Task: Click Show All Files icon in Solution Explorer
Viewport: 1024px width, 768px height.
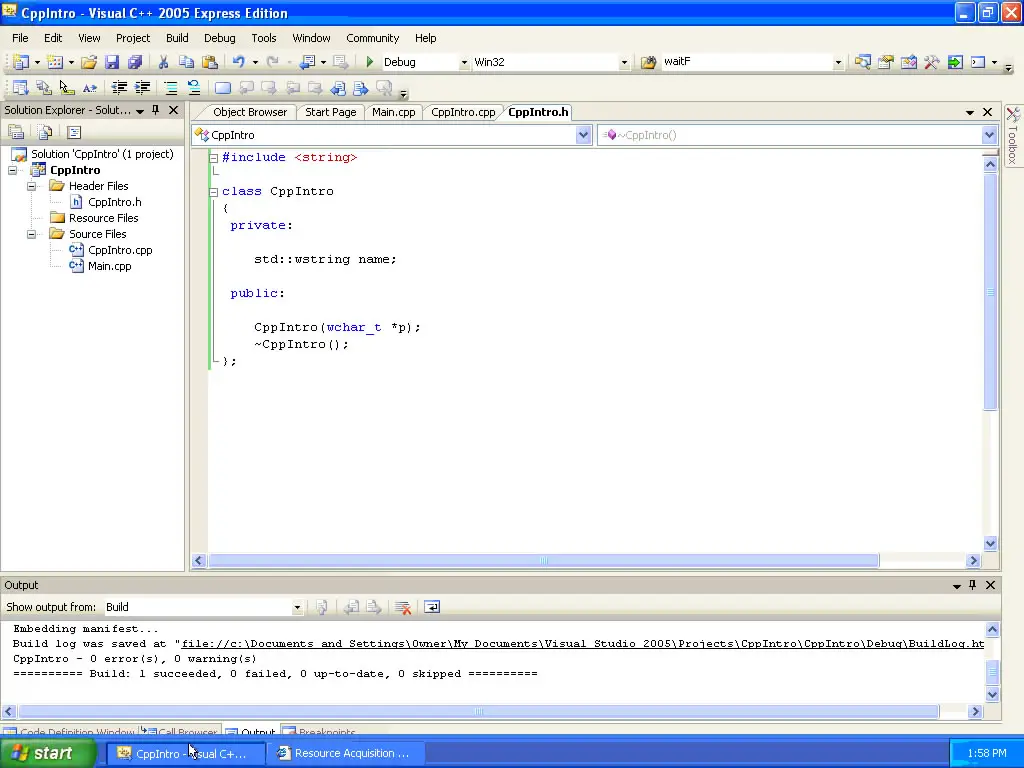Action: pos(45,133)
